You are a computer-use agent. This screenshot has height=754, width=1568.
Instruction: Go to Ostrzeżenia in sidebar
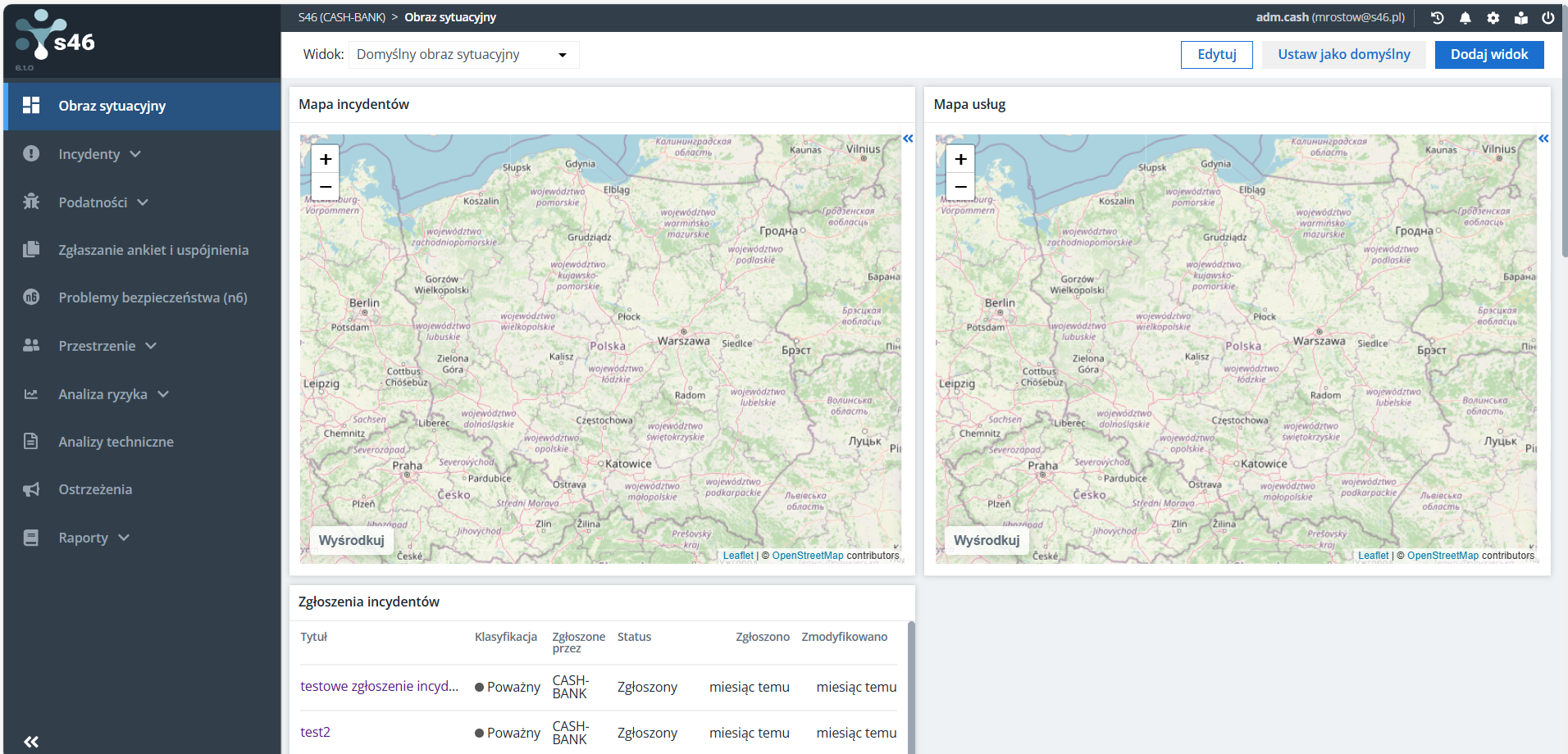(95, 489)
